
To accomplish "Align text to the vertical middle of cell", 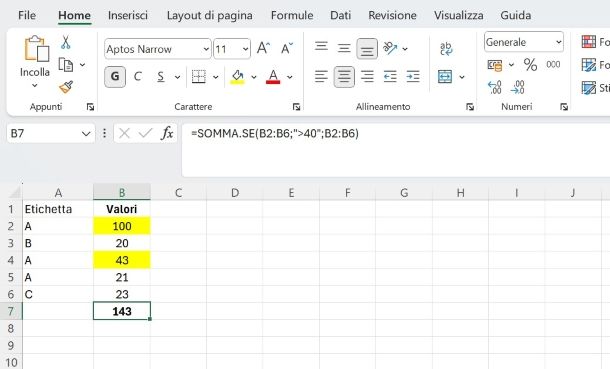I will coord(344,48).
